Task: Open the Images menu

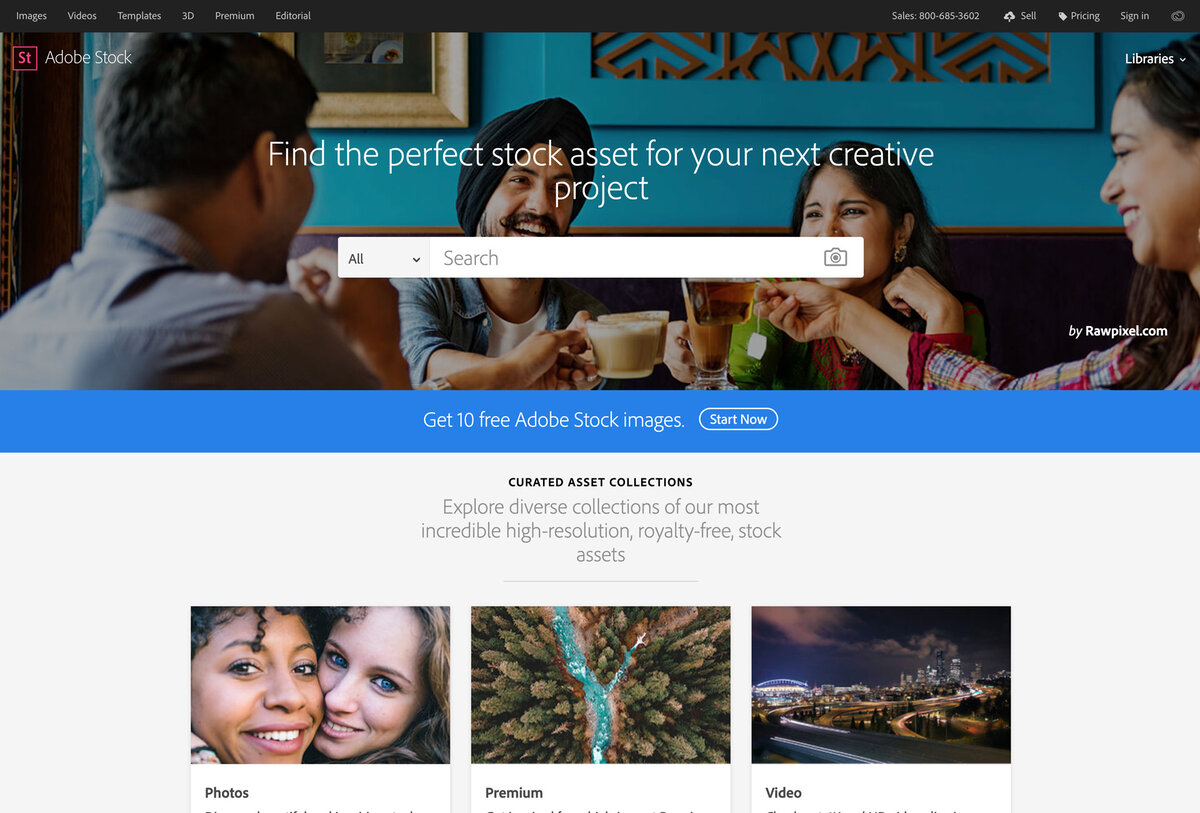Action: 31,16
